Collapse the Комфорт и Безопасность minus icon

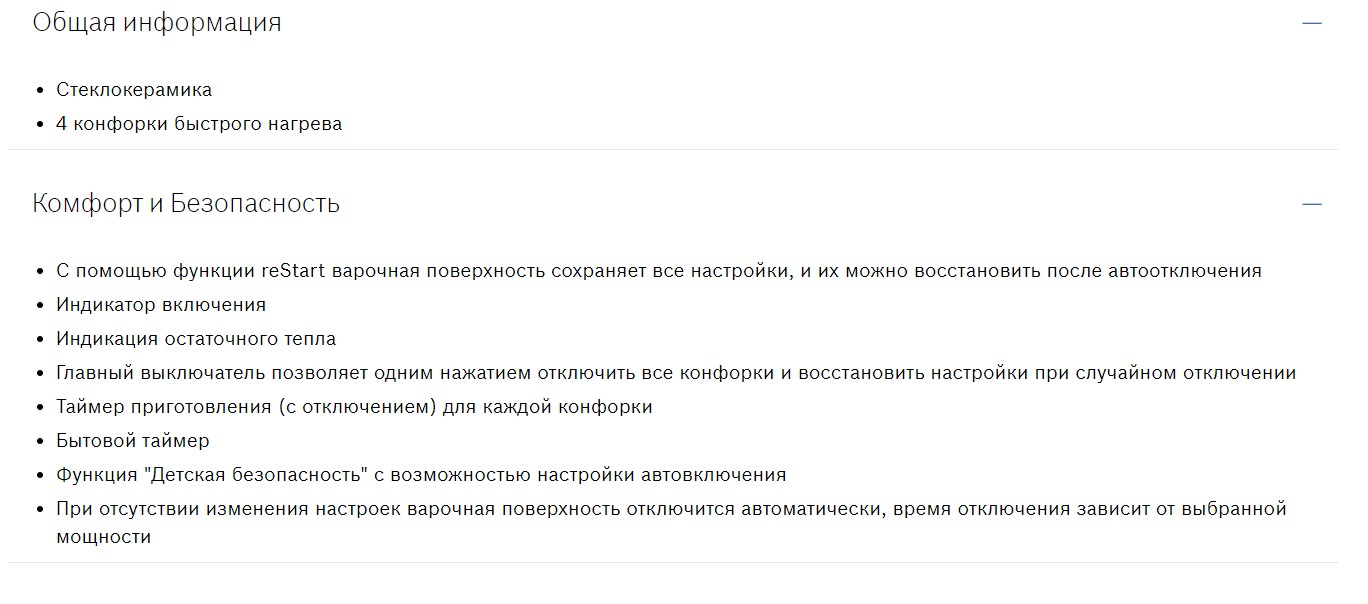coord(1311,204)
